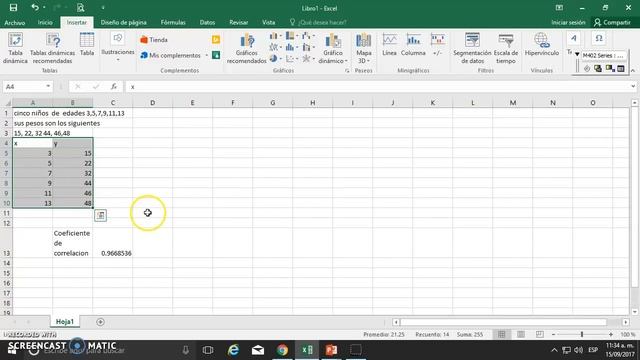
Task: Collapse the ribbon with the chevron
Action: pos(633,71)
